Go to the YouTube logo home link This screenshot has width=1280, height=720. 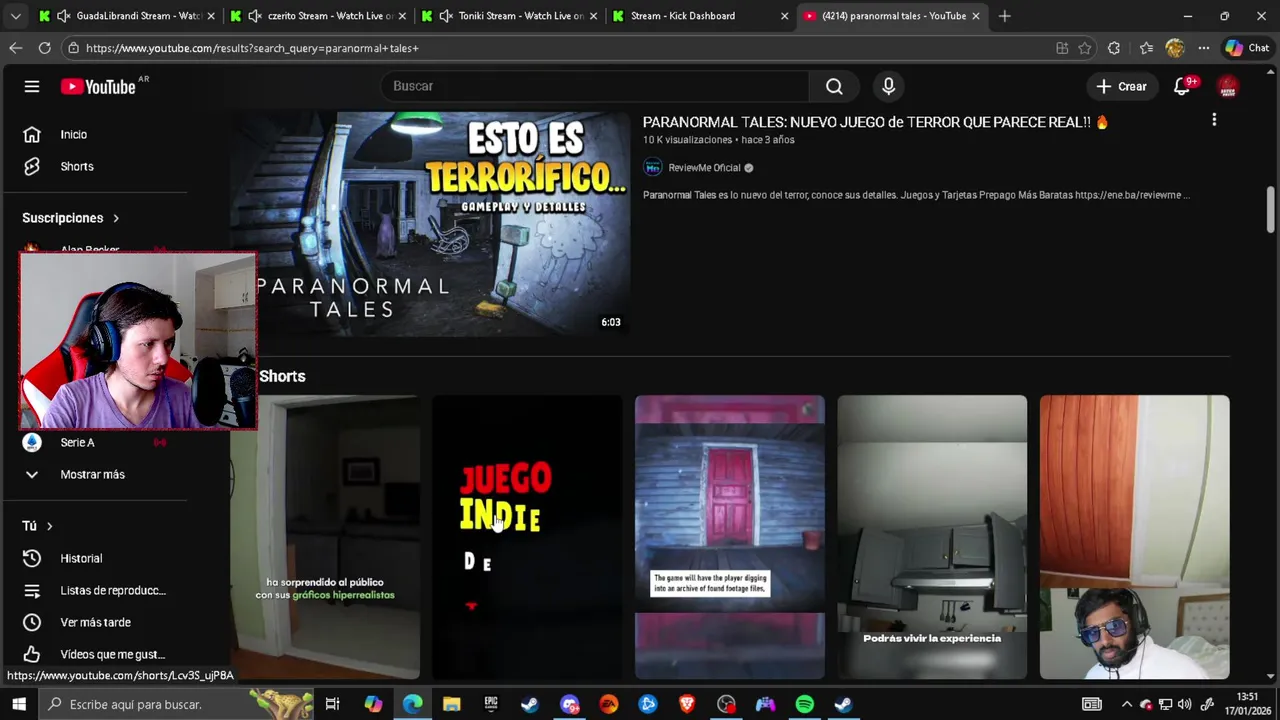98,87
